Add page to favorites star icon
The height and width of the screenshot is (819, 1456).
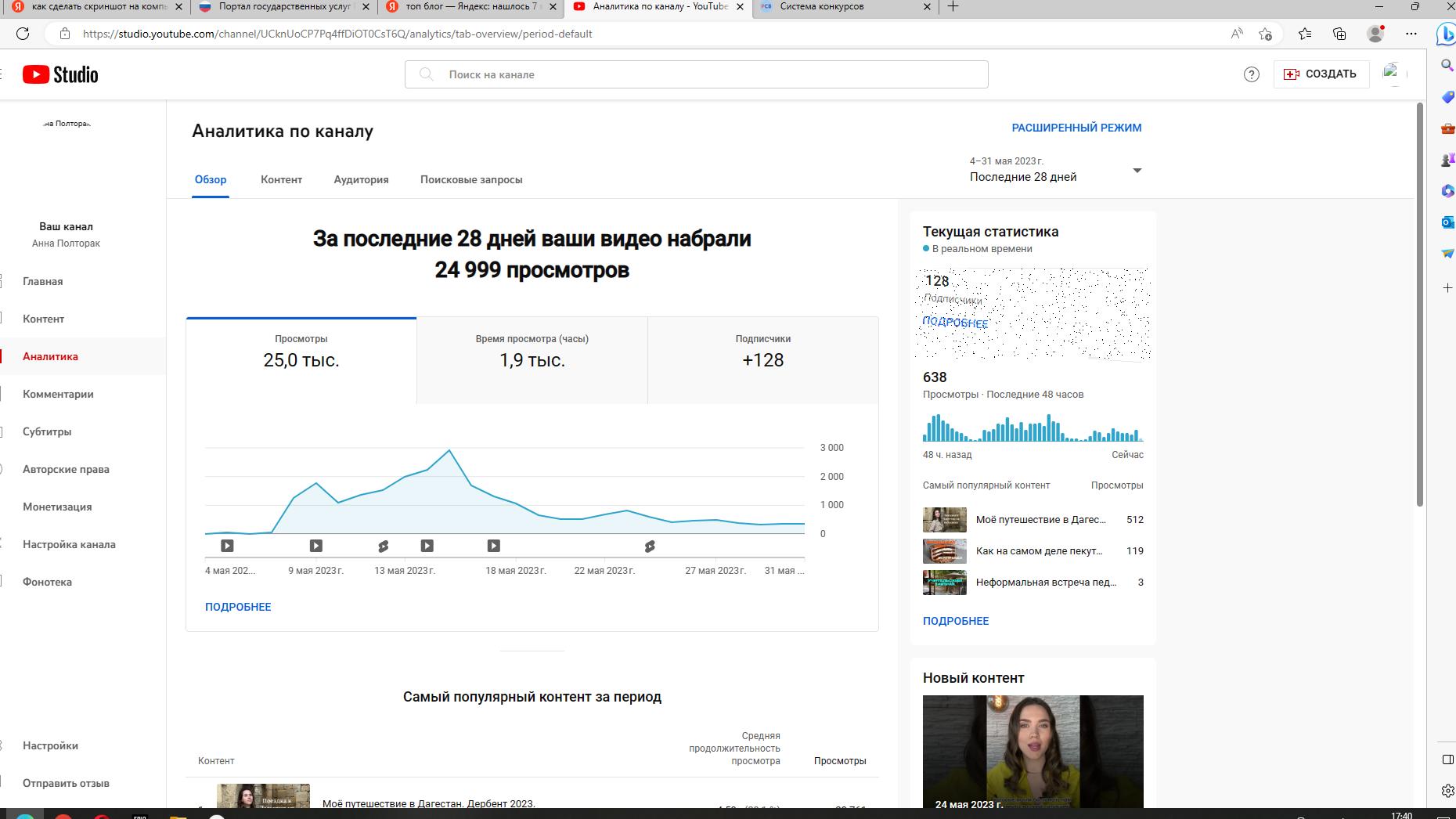tap(1266, 34)
